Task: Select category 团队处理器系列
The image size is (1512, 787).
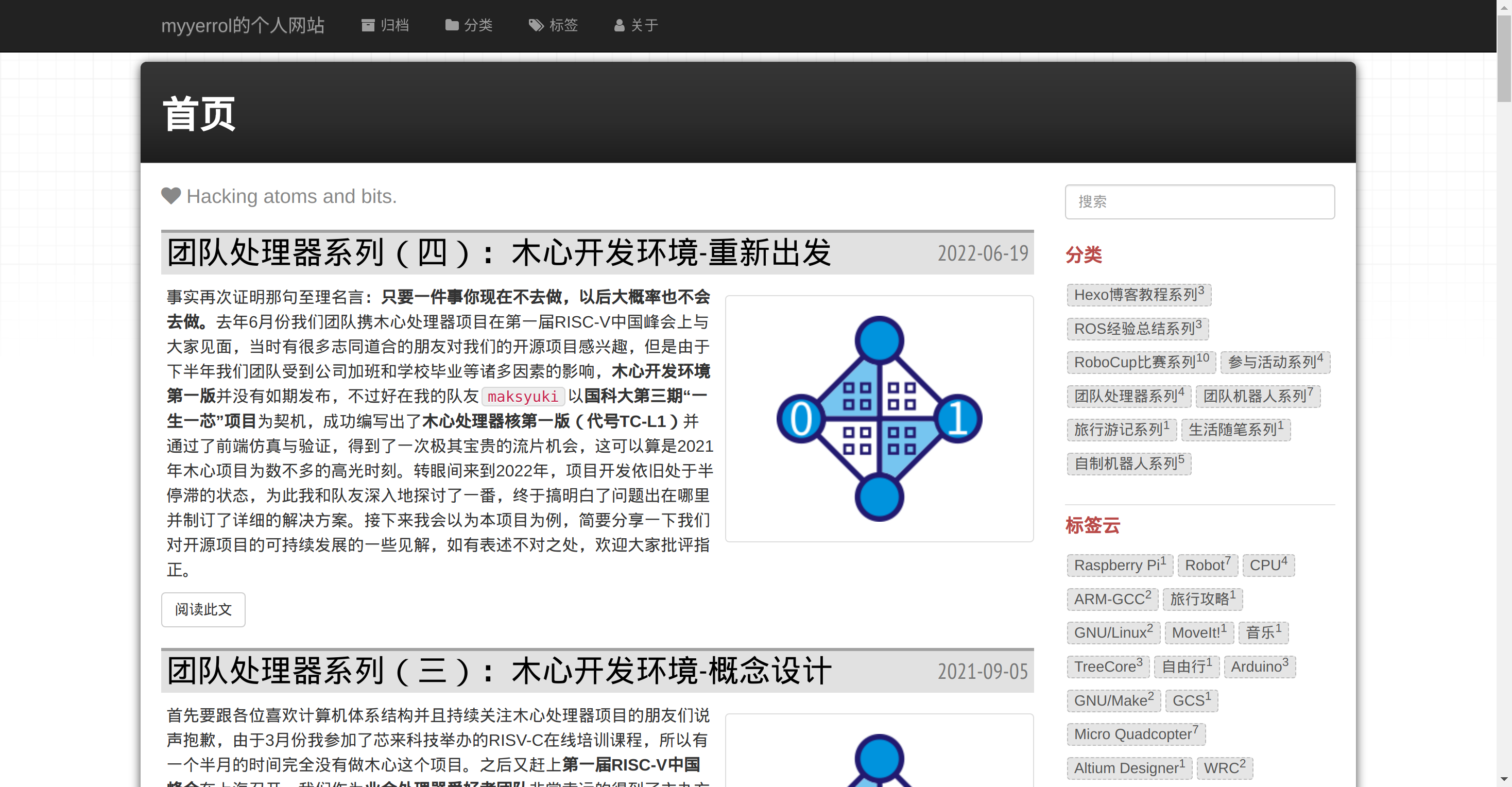Action: (x=1128, y=396)
